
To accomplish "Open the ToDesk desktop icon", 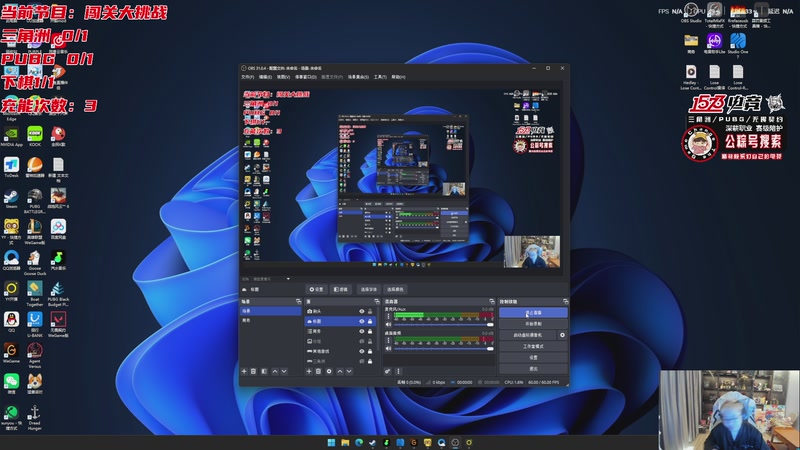I will coord(11,167).
